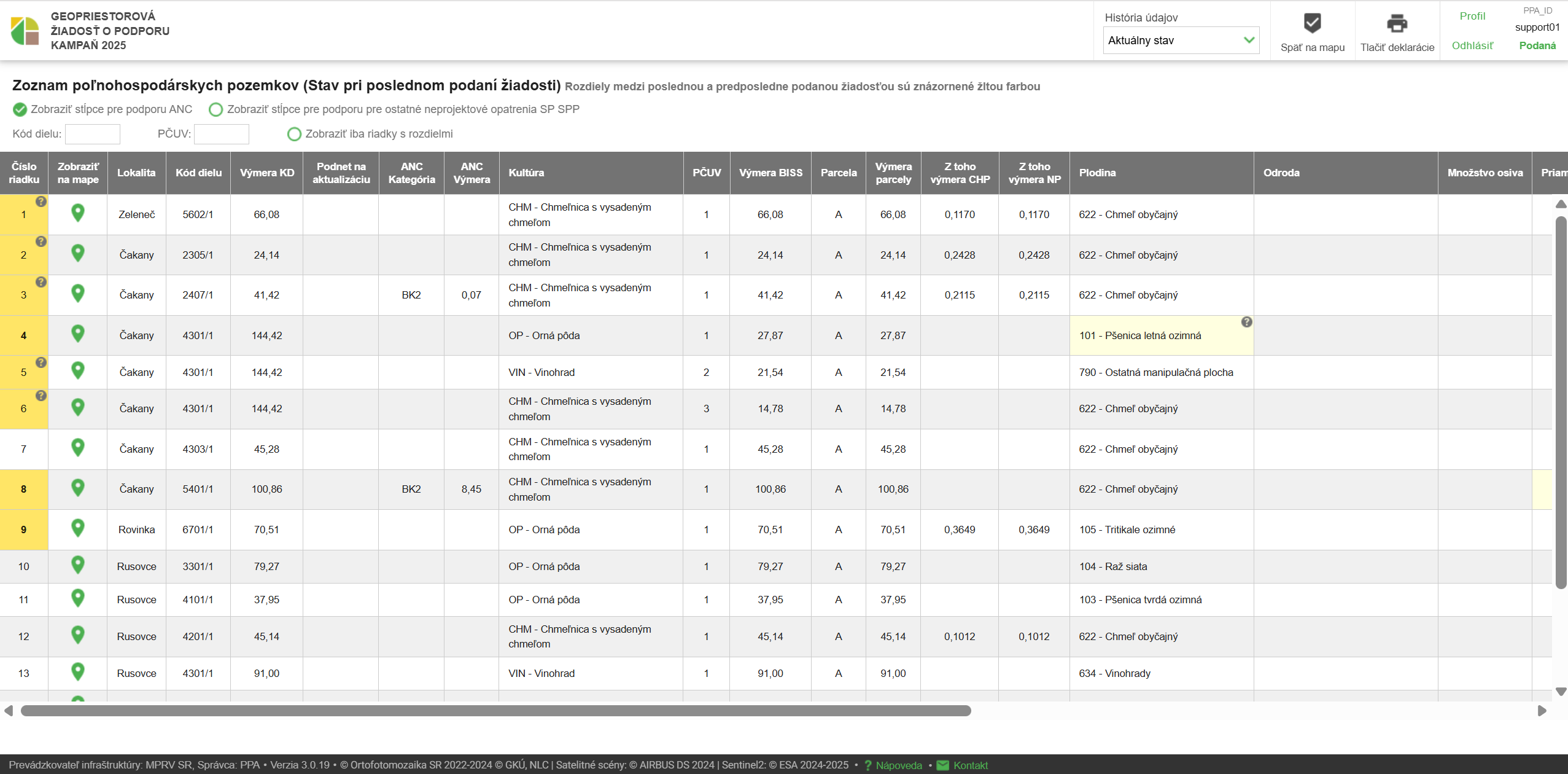Click the right arrow of horizontal scrollbar

(1542, 711)
